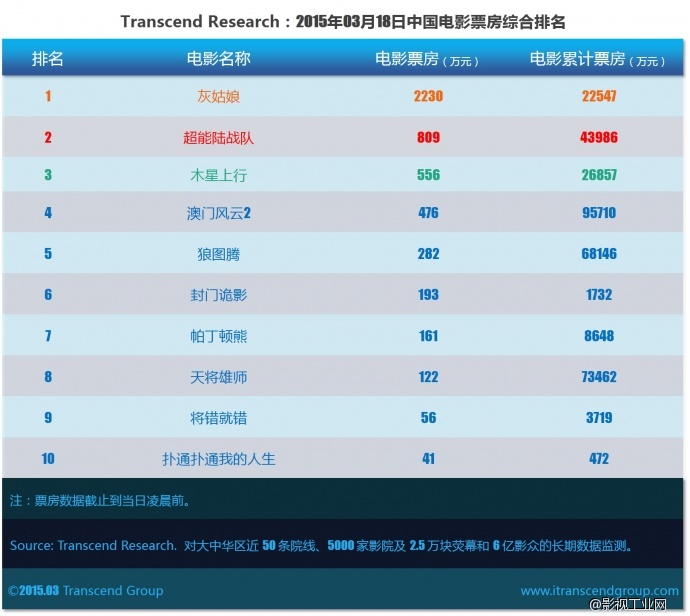Select the movie title 封门诡影
The width and height of the screenshot is (690, 616).
click(218, 295)
